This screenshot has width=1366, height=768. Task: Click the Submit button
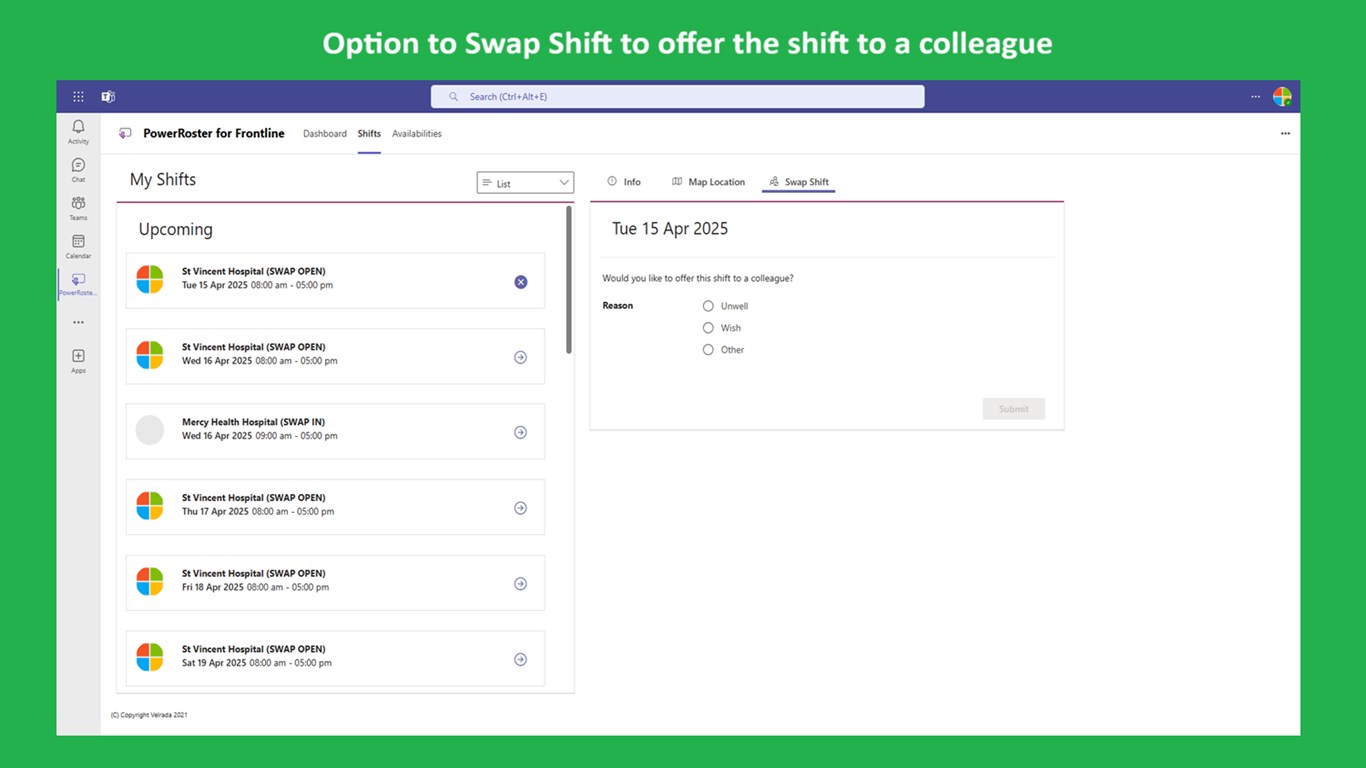(x=1013, y=409)
